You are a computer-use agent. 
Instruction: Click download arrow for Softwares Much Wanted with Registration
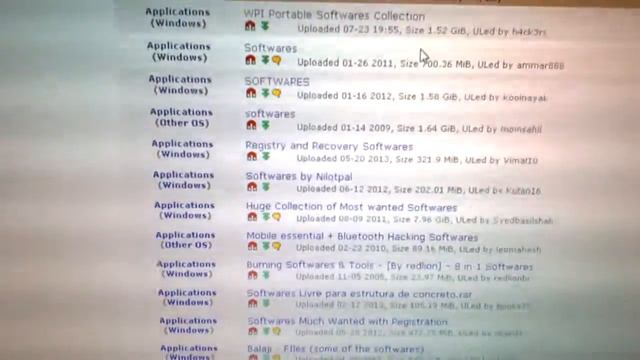267,331
